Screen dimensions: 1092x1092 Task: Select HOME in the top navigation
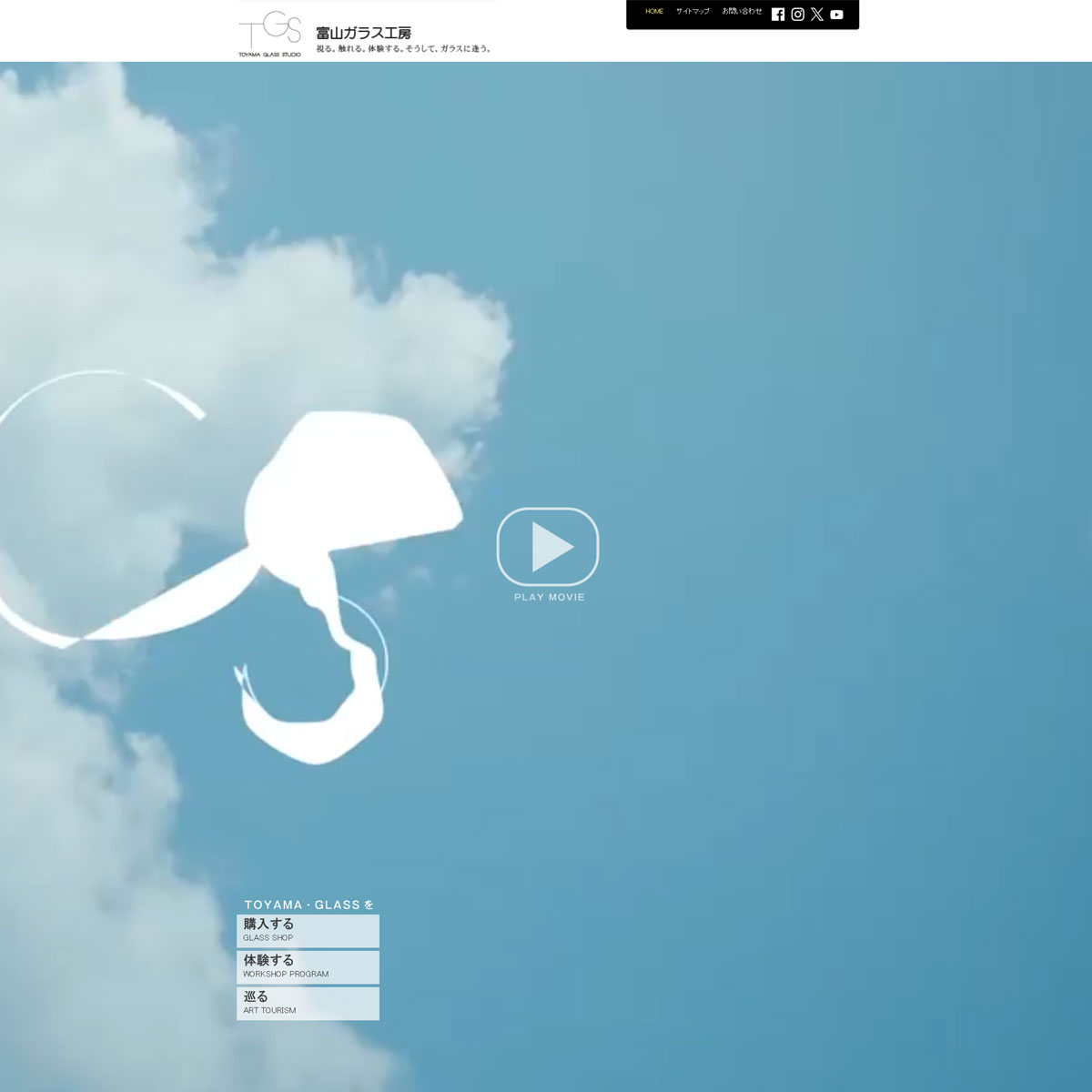[x=654, y=12]
